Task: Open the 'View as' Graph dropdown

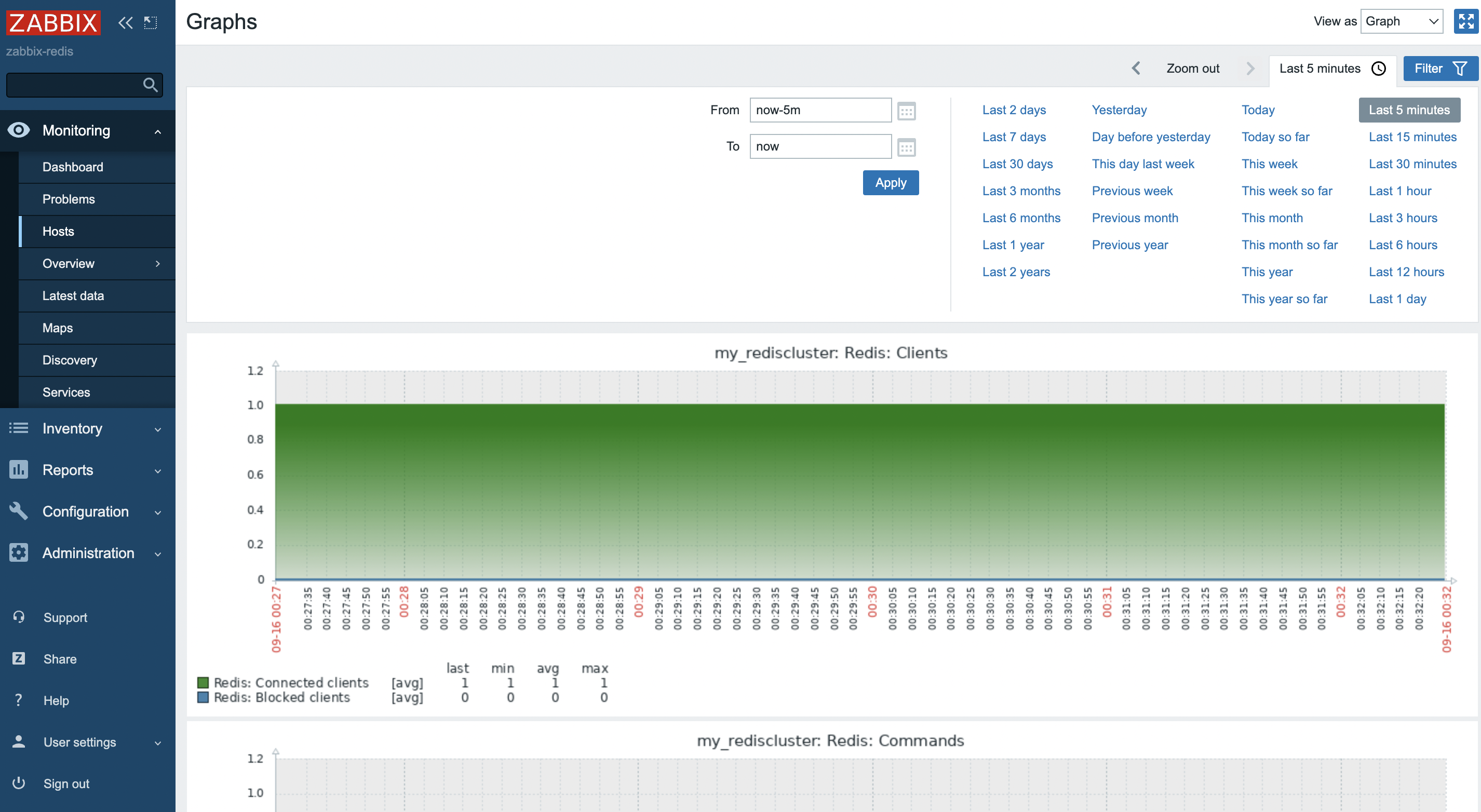Action: (x=1401, y=20)
